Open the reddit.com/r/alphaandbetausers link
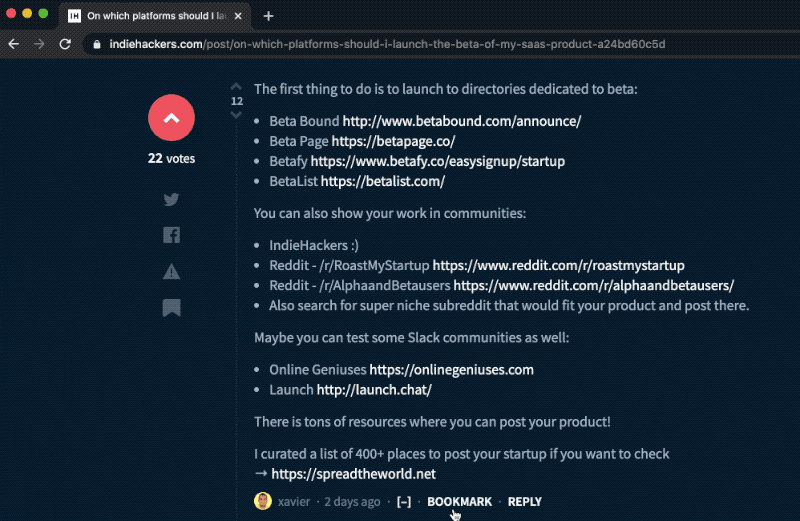Screen dimensions: 800x521 [594, 285]
